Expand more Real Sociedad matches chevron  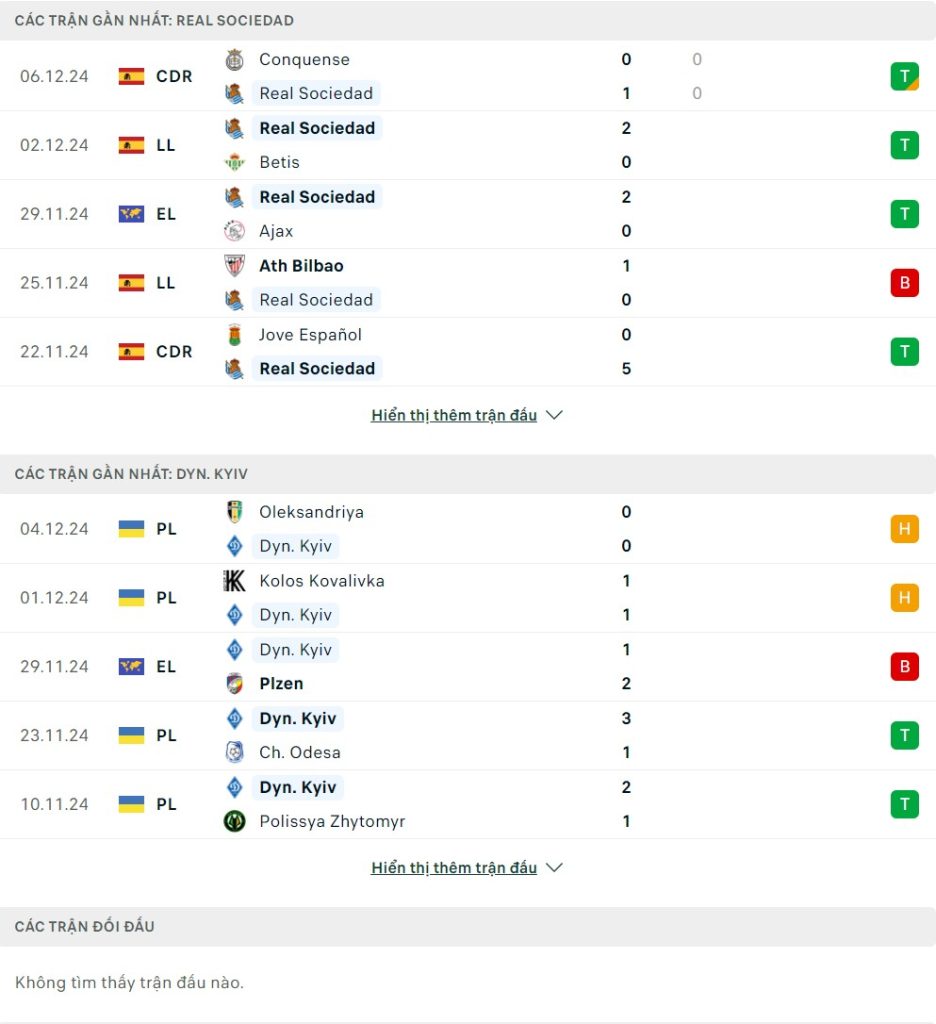pos(555,415)
